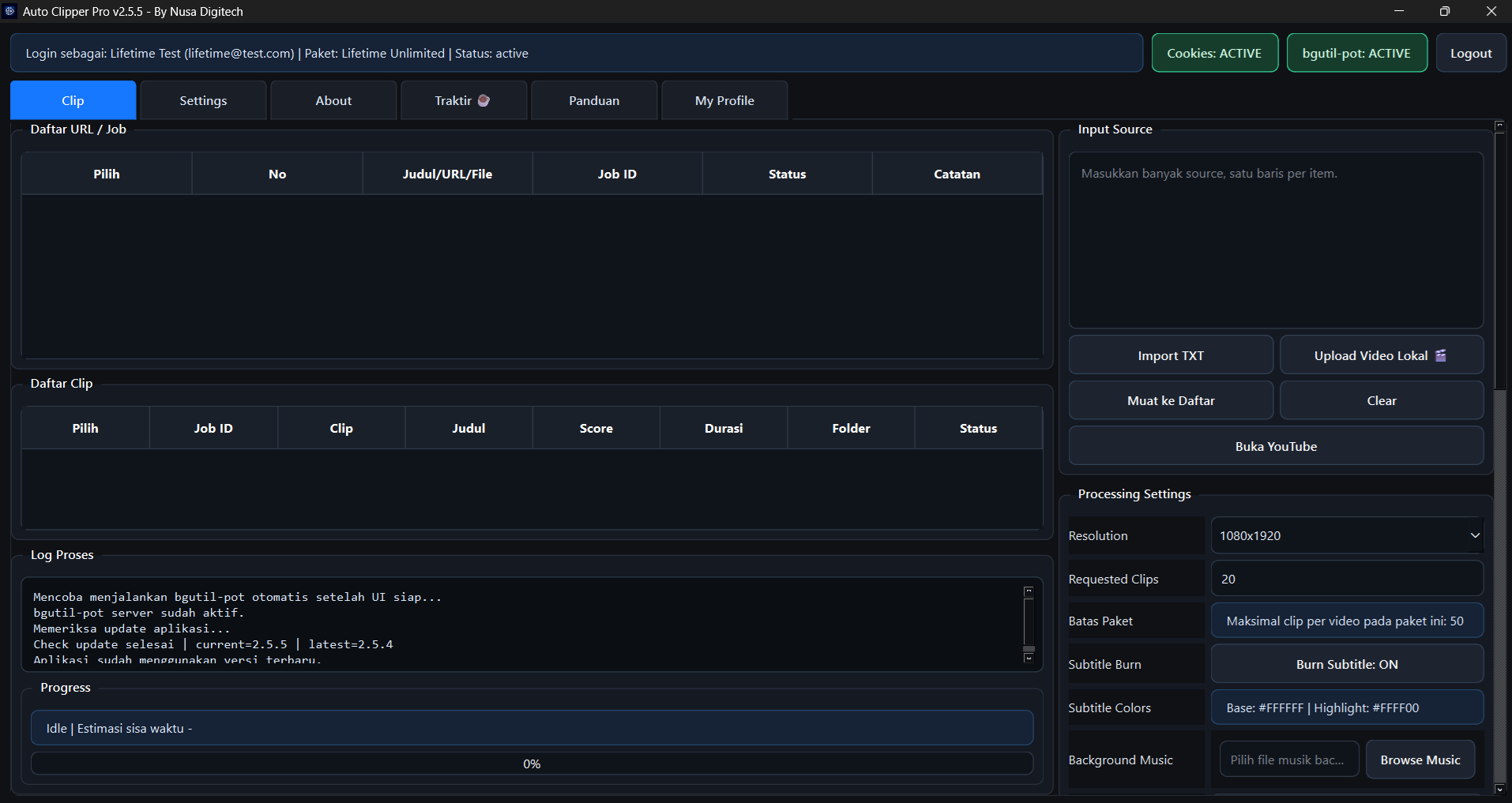Click the Catatan column header
1512x803 pixels.
point(957,174)
